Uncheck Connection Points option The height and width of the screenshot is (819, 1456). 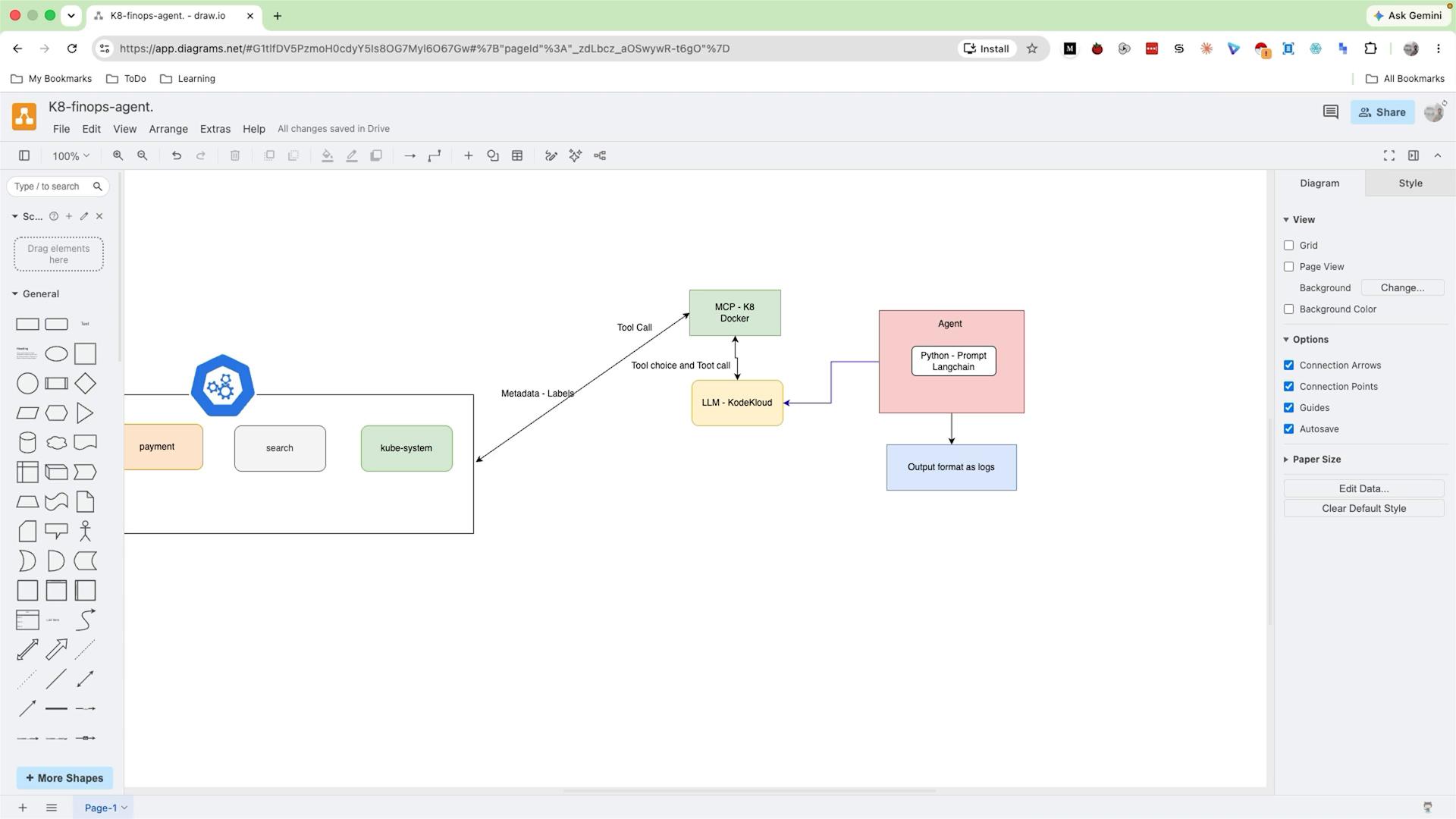tap(1288, 387)
